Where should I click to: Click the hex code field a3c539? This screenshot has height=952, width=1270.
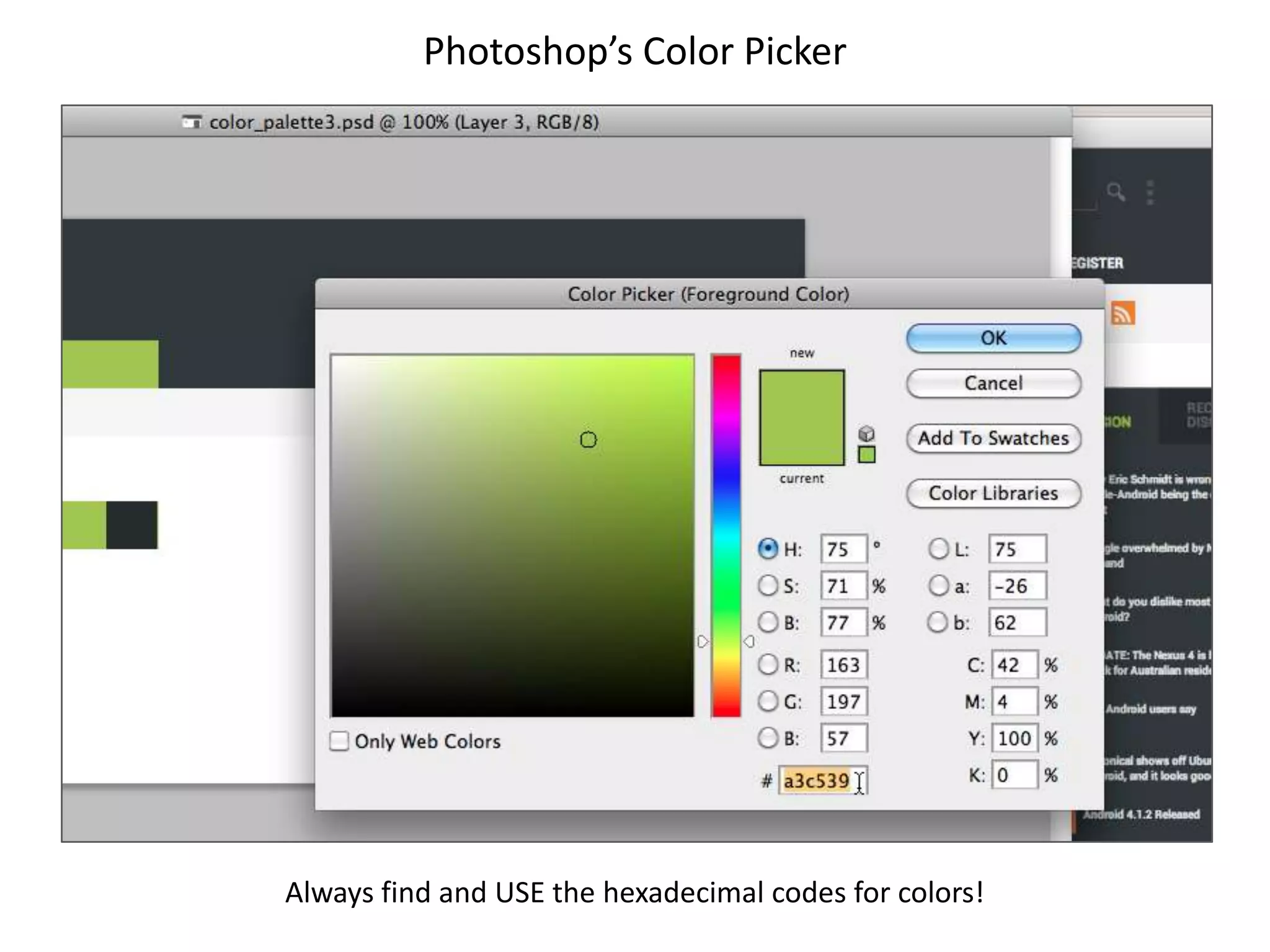click(822, 780)
